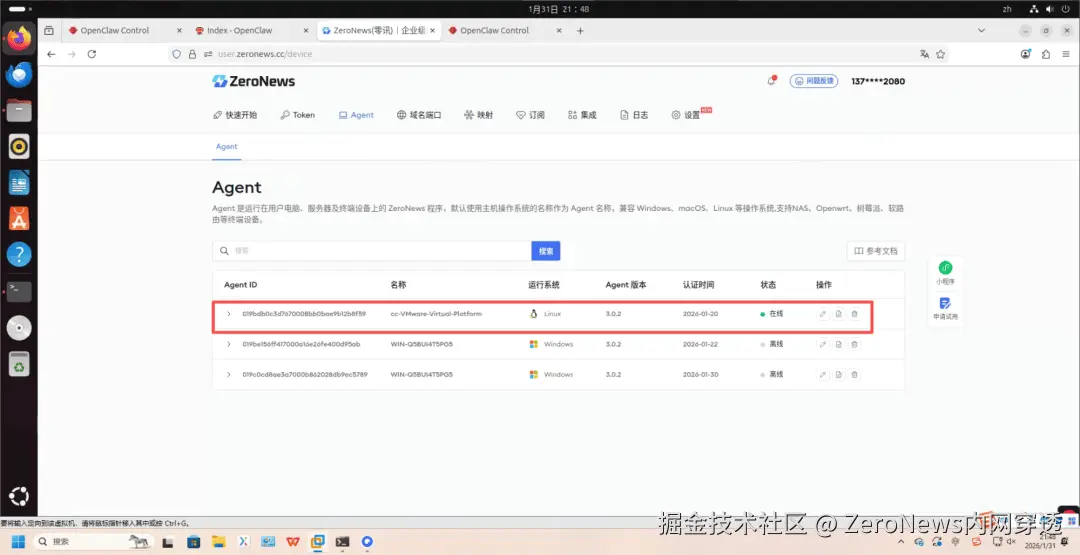Select the Agent sub-tab under navigation
The height and width of the screenshot is (555, 1080).
point(227,147)
